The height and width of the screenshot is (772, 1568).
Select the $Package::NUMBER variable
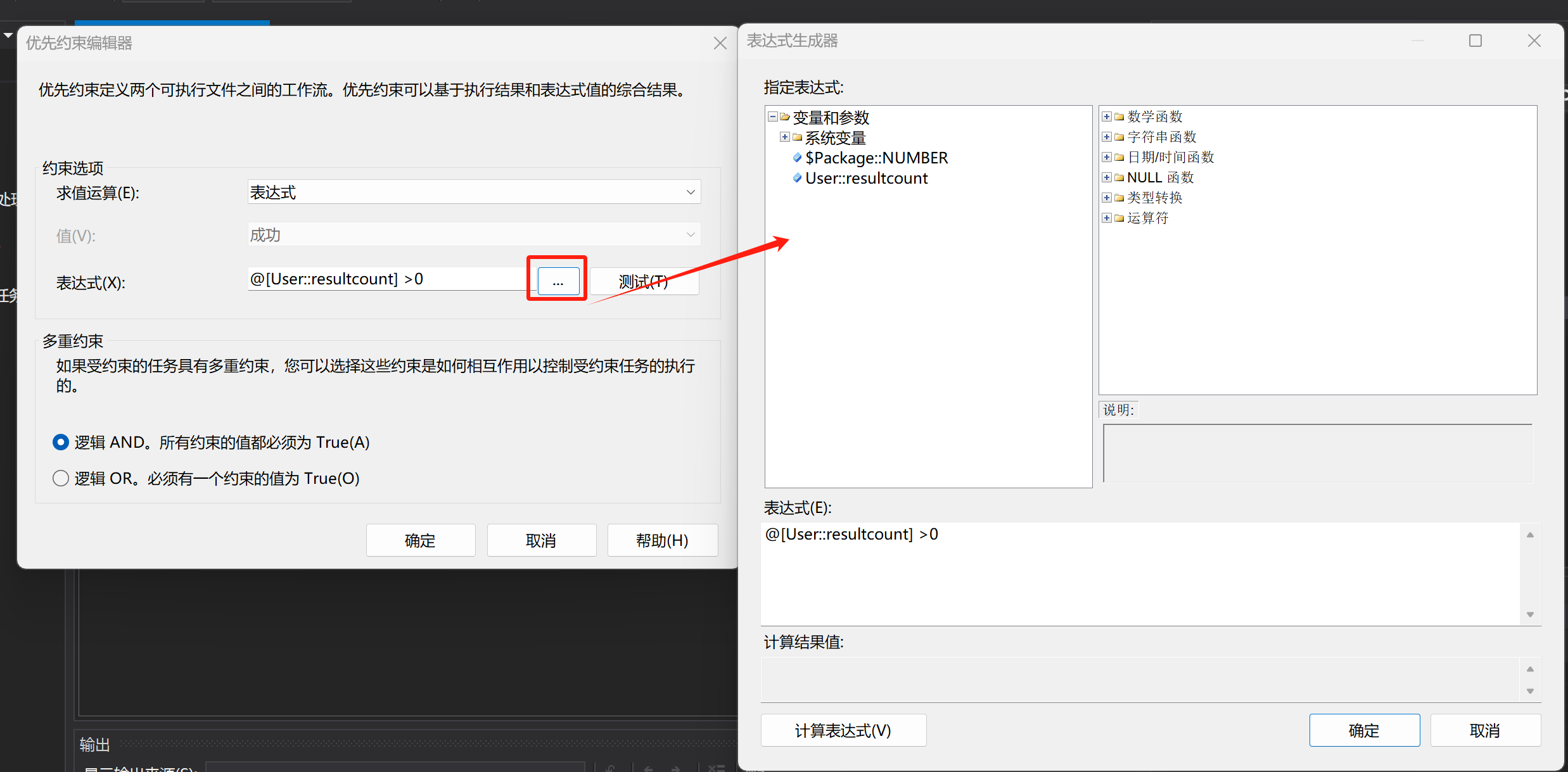[876, 158]
